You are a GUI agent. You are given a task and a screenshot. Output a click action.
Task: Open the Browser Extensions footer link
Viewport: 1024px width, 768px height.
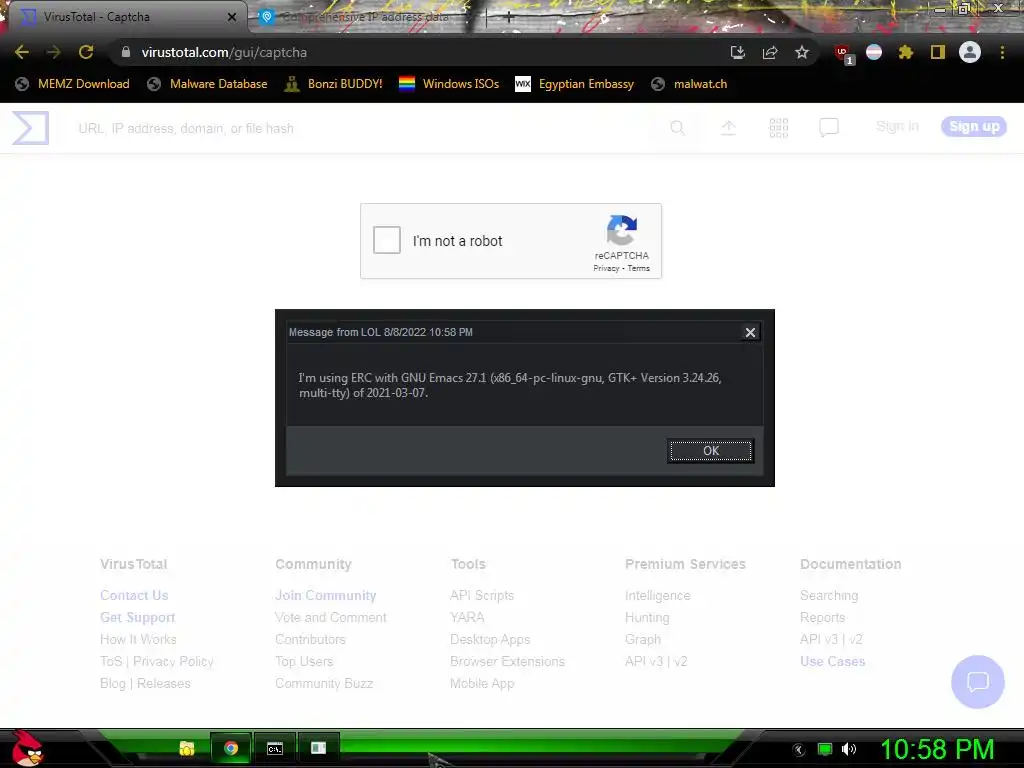(x=507, y=661)
